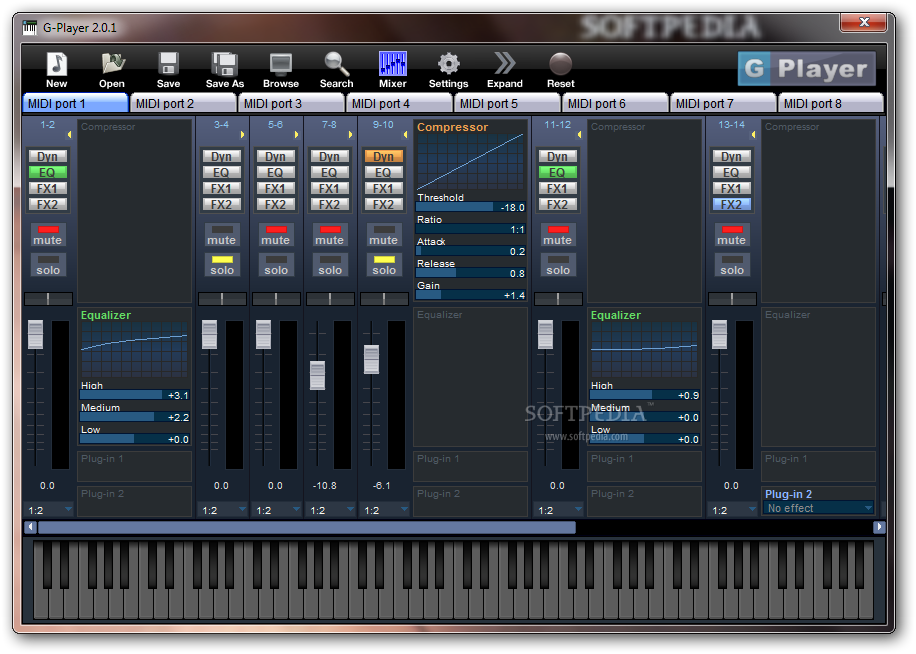The width and height of the screenshot is (916, 654).
Task: Enable Dyn on channel 1-2
Action: click(x=48, y=156)
